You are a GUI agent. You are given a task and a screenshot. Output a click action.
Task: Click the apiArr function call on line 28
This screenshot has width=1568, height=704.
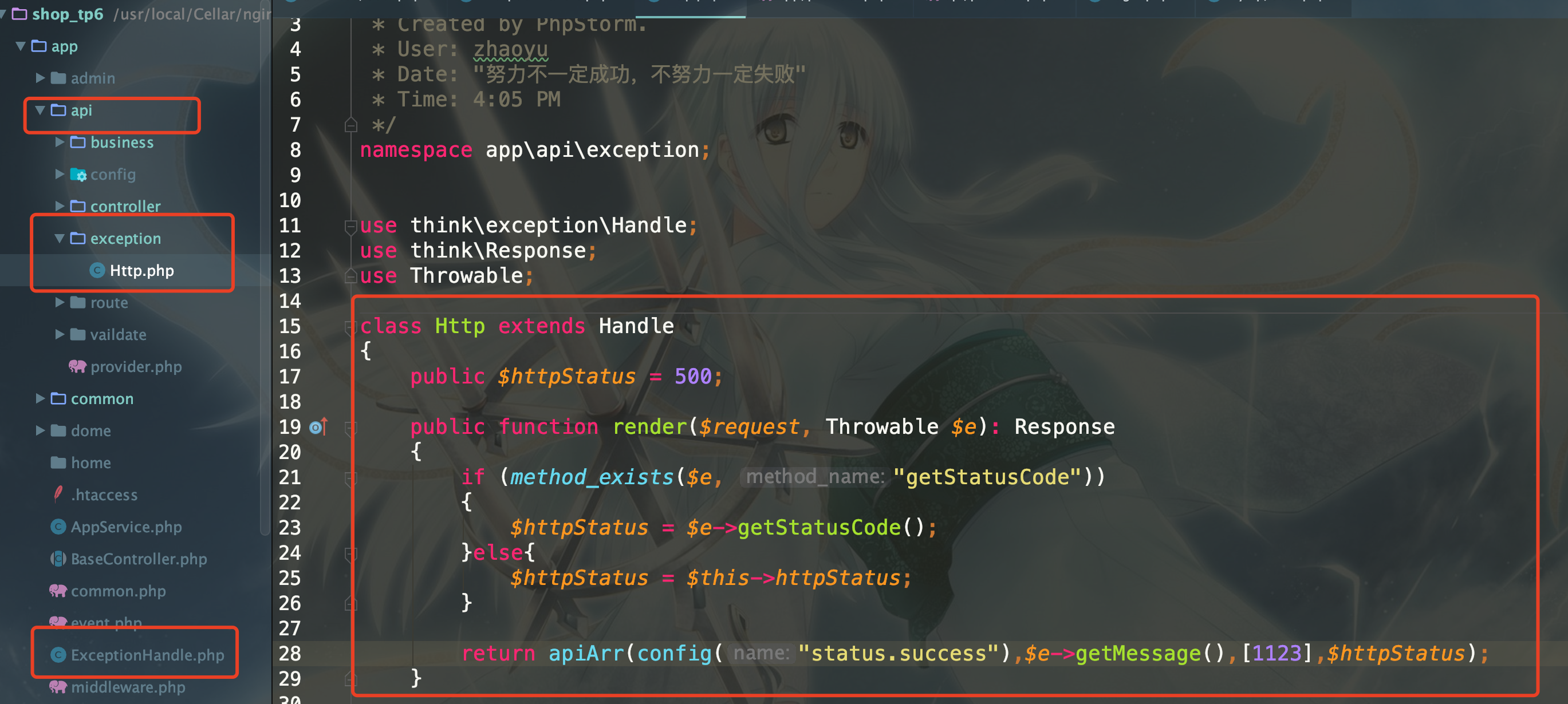click(x=586, y=653)
